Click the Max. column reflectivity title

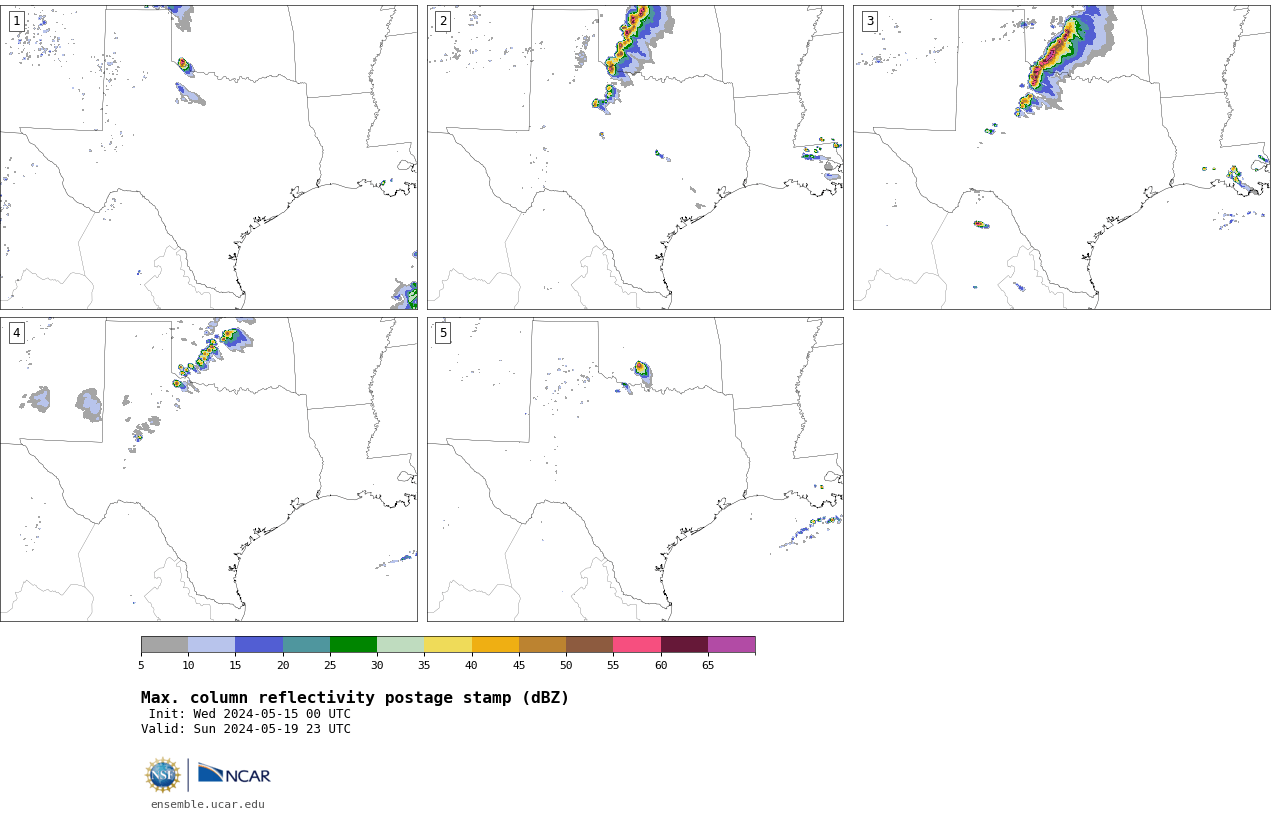[x=355, y=698]
